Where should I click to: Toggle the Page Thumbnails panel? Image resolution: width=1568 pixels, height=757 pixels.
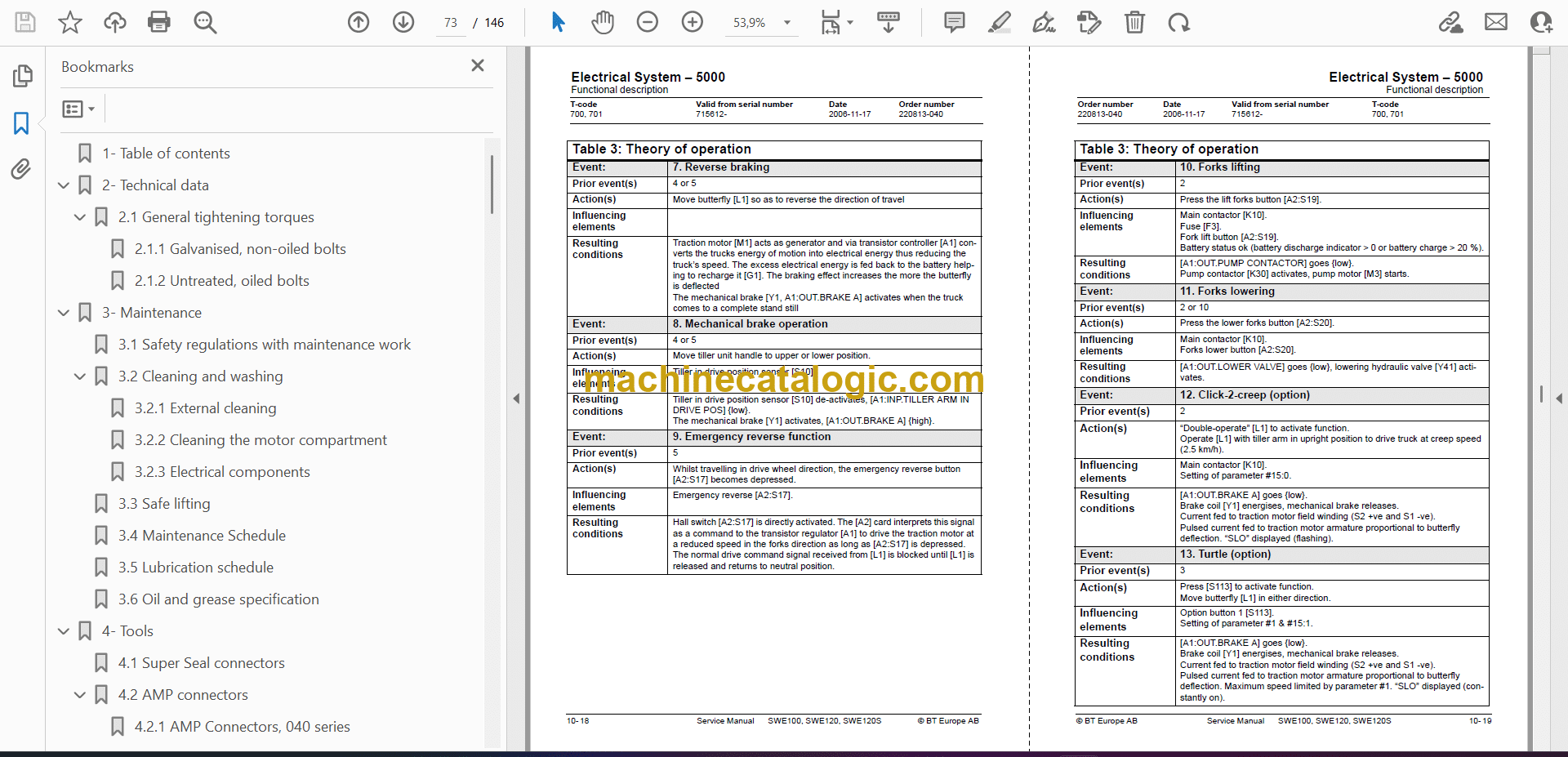[22, 76]
